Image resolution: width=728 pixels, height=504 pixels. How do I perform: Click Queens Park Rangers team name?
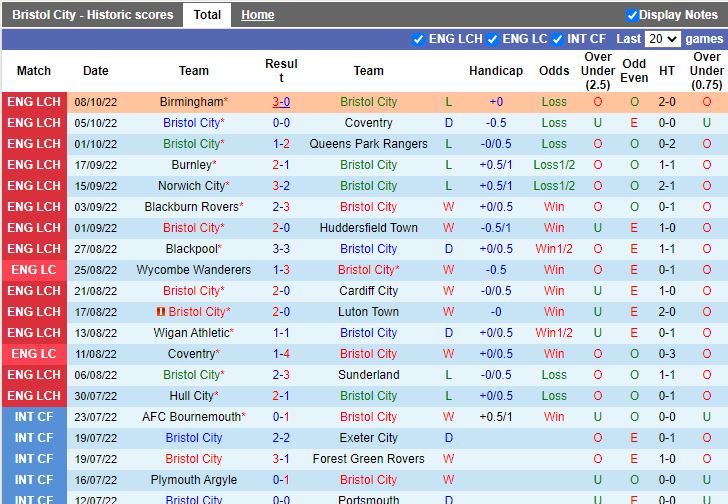pos(369,144)
